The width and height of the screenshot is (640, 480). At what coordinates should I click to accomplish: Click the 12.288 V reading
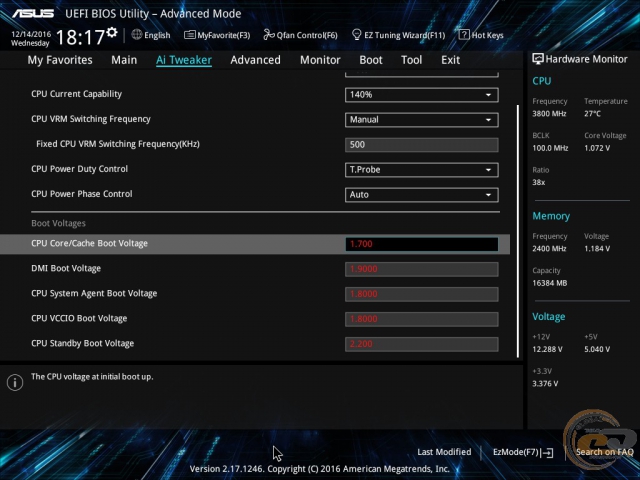[547, 349]
